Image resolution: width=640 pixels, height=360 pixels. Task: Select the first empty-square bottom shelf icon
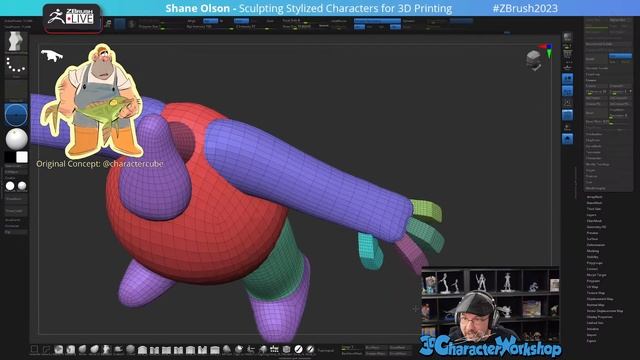click(x=35, y=349)
